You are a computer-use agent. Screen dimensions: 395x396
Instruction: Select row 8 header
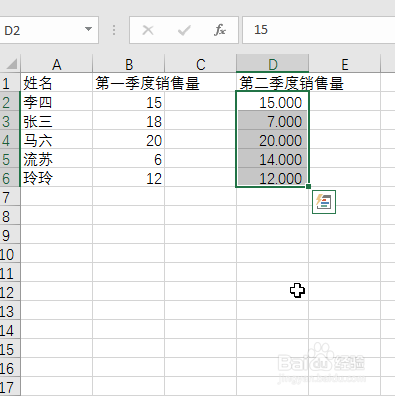[x=10, y=216]
